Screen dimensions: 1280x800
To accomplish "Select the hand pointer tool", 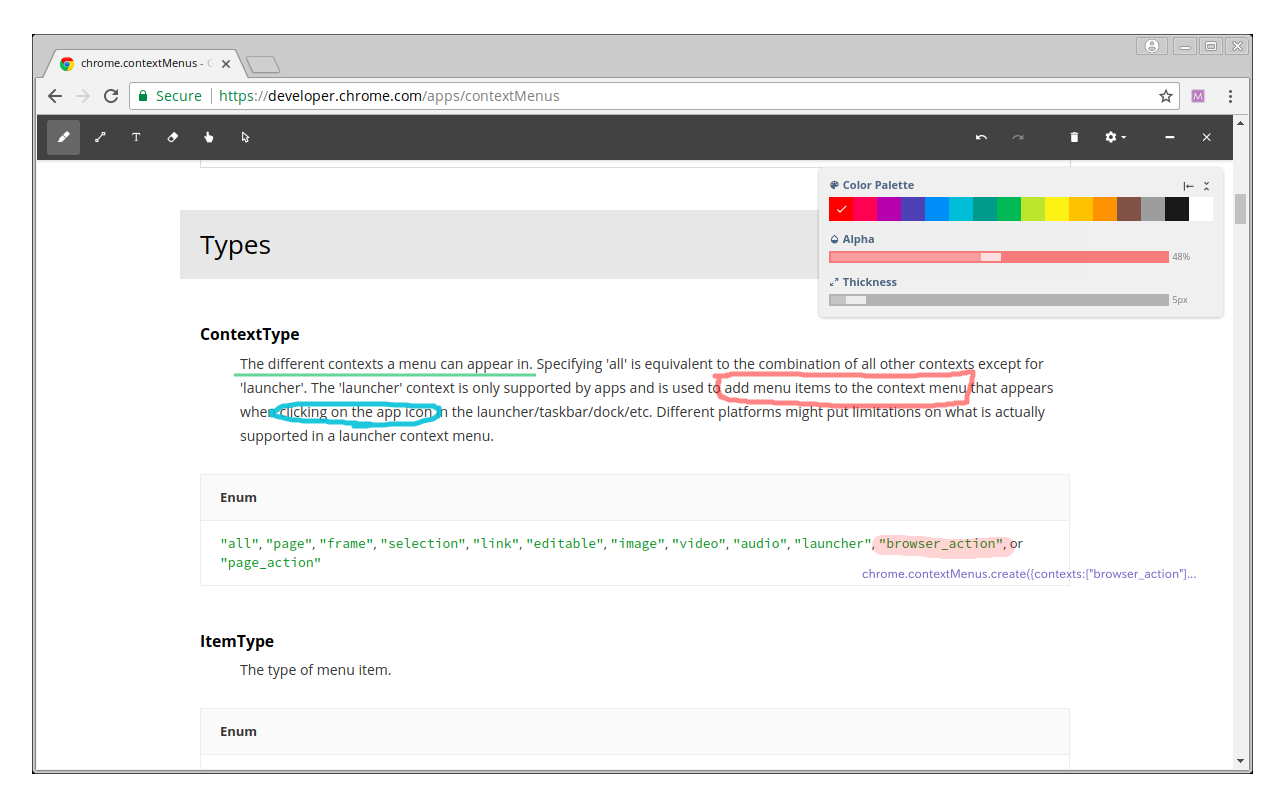I will coord(209,137).
